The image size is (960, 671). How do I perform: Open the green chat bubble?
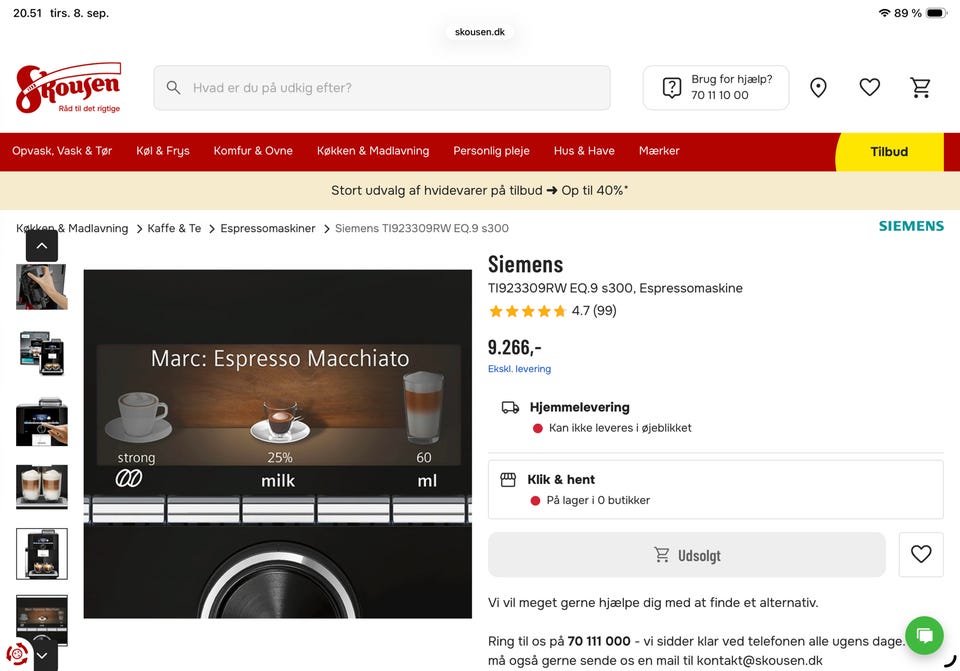(924, 635)
